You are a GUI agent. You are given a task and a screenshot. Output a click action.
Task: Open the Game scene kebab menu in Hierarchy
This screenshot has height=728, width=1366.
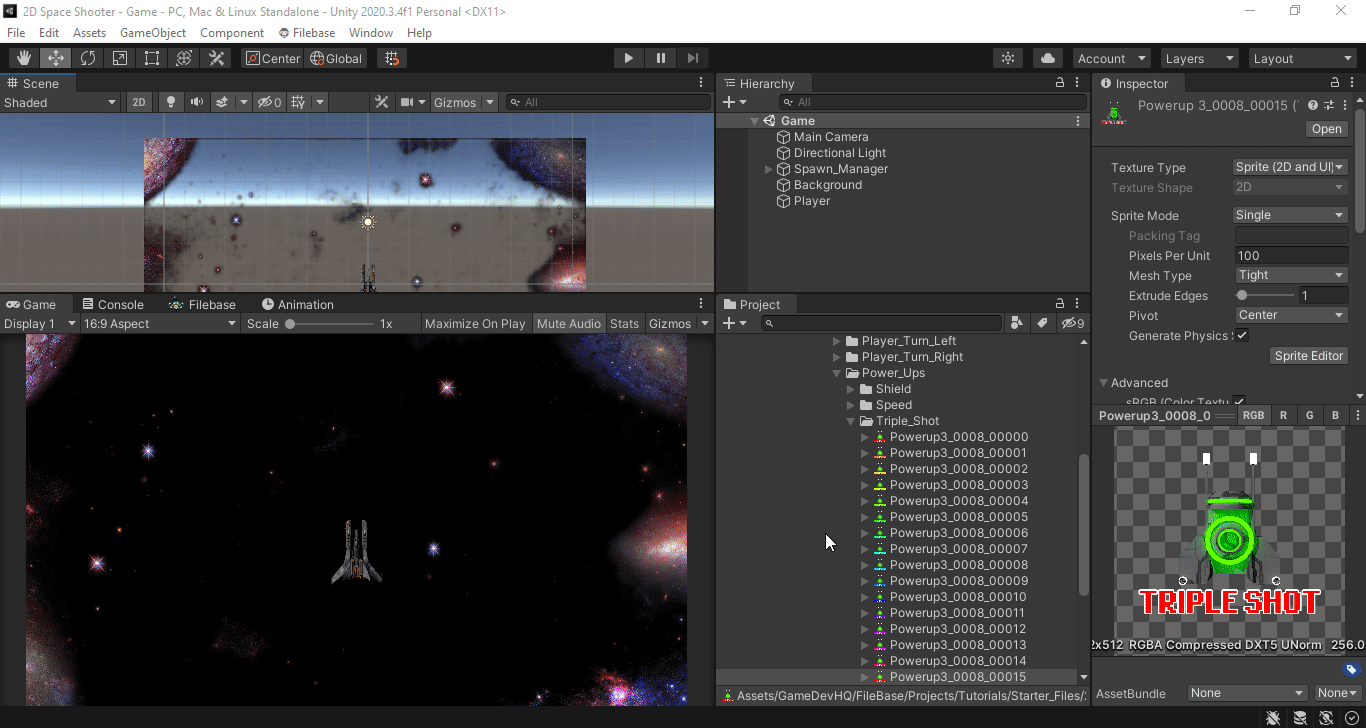1078,121
